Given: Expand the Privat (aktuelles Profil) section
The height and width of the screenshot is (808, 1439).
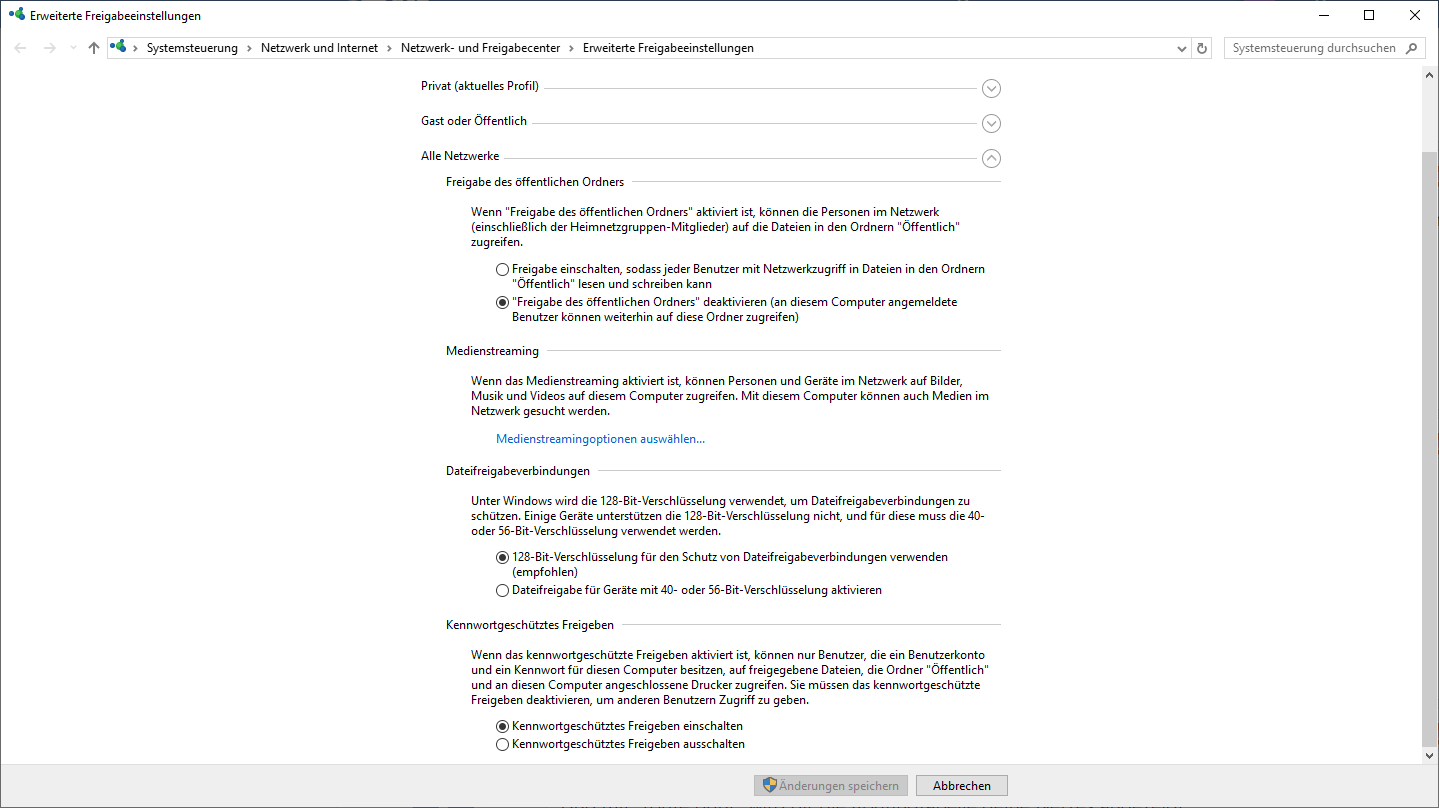Looking at the screenshot, I should tap(991, 88).
